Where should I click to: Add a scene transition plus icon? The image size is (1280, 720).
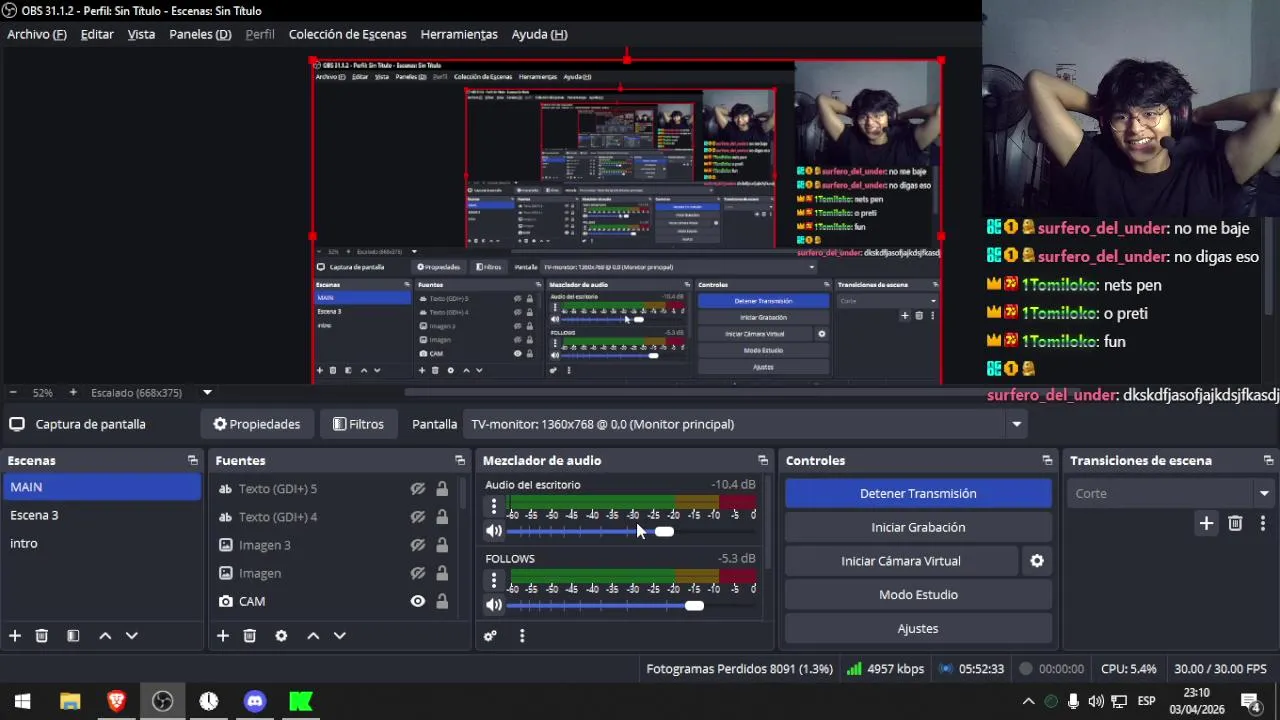[1206, 523]
